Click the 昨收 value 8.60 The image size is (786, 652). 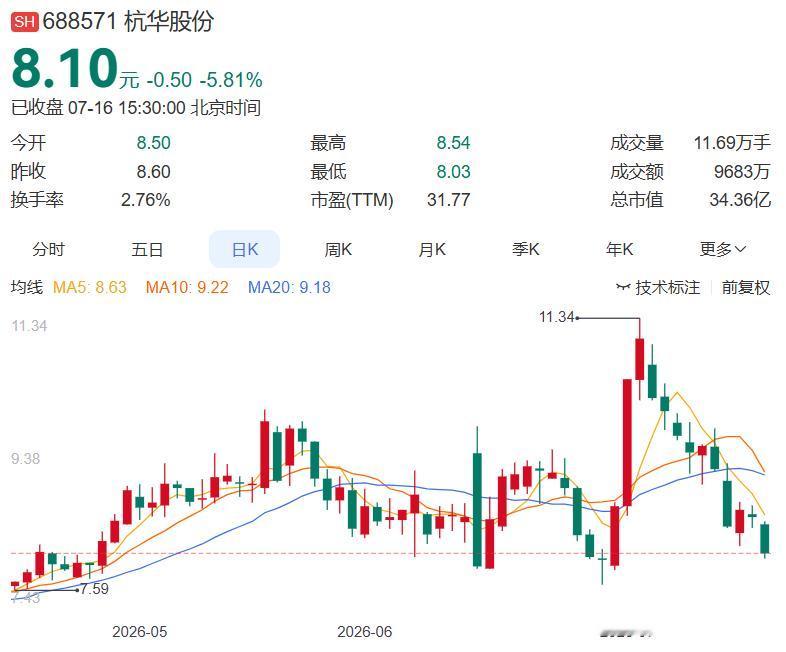153,171
